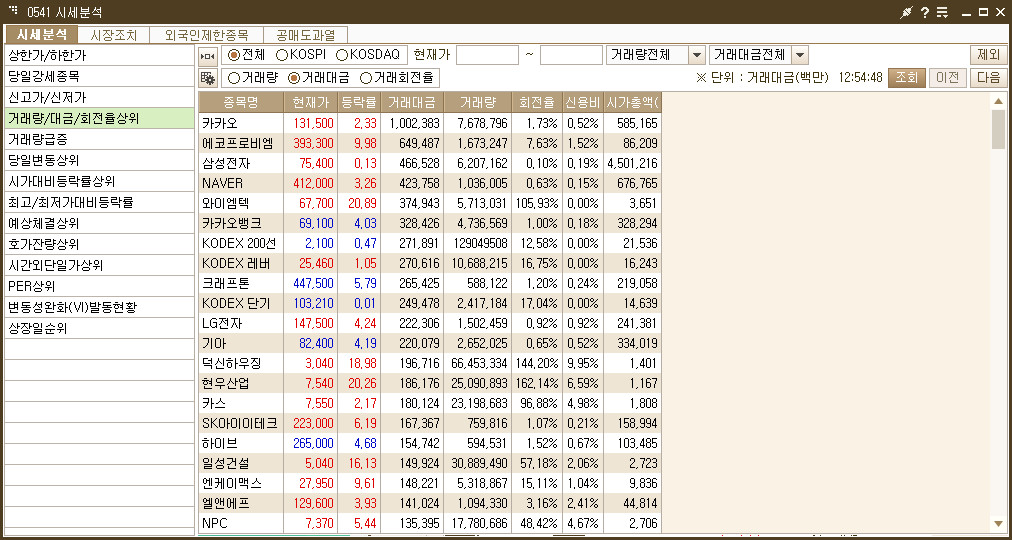
Task: Open 상한가/하한가 in left menu
Action: pyautogui.click(x=99, y=55)
